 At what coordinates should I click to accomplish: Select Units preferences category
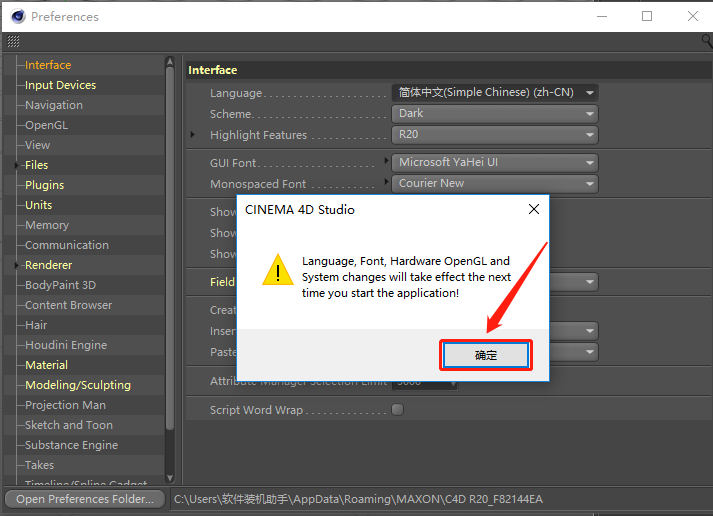39,205
